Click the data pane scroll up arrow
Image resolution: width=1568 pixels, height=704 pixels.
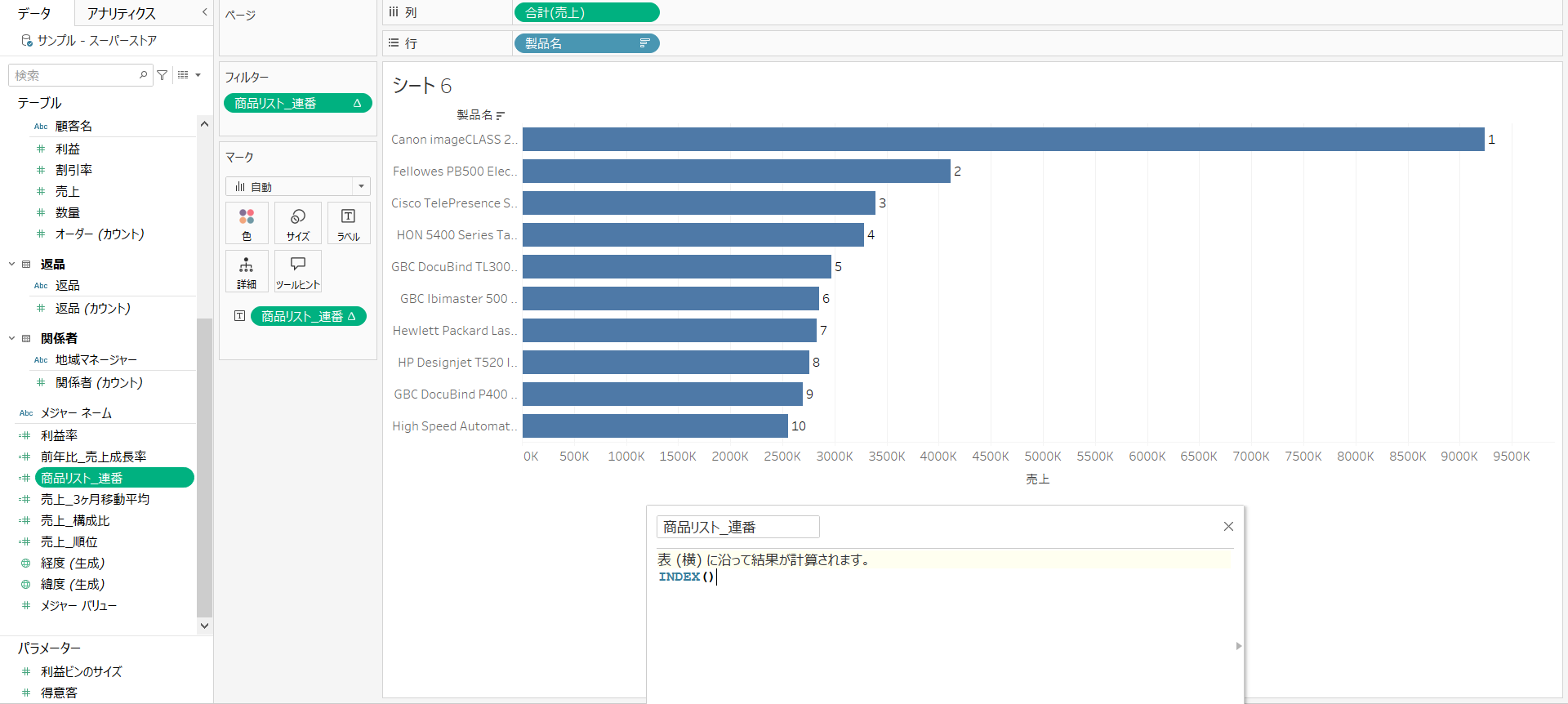pyautogui.click(x=204, y=124)
